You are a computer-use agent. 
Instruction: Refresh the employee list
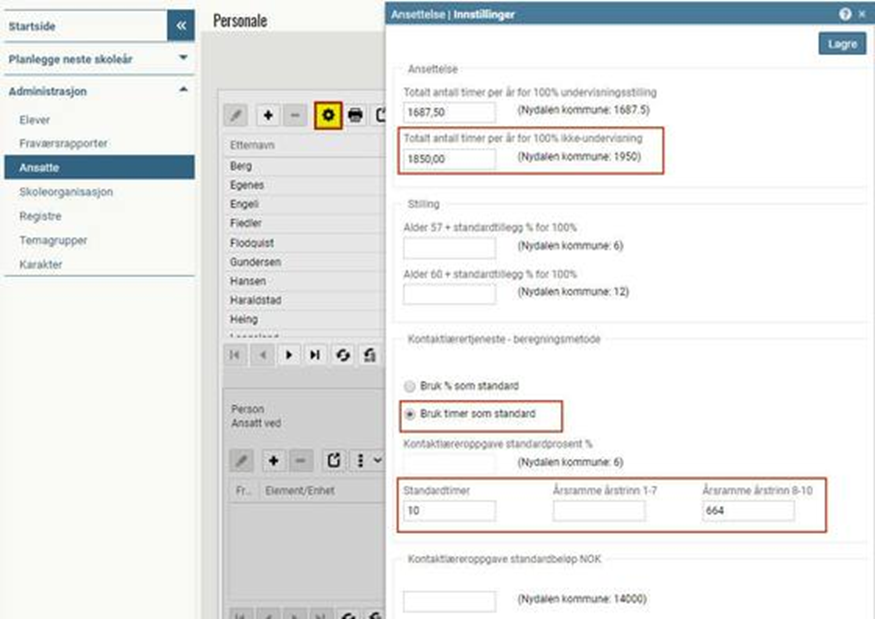(x=342, y=355)
